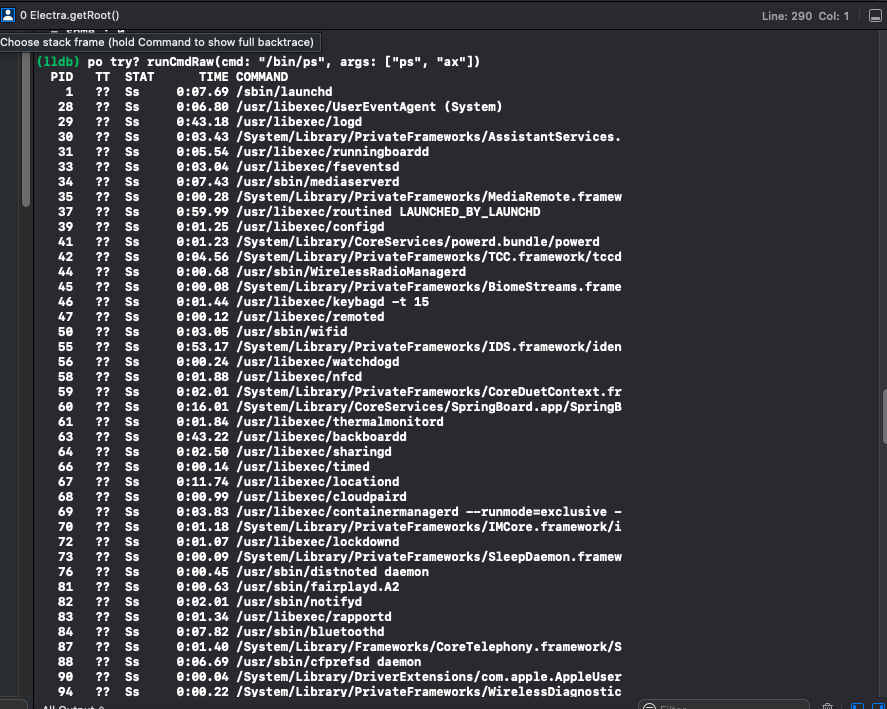
Task: Click the '/usr/libexec/locationd' entry
Action: [x=318, y=482]
